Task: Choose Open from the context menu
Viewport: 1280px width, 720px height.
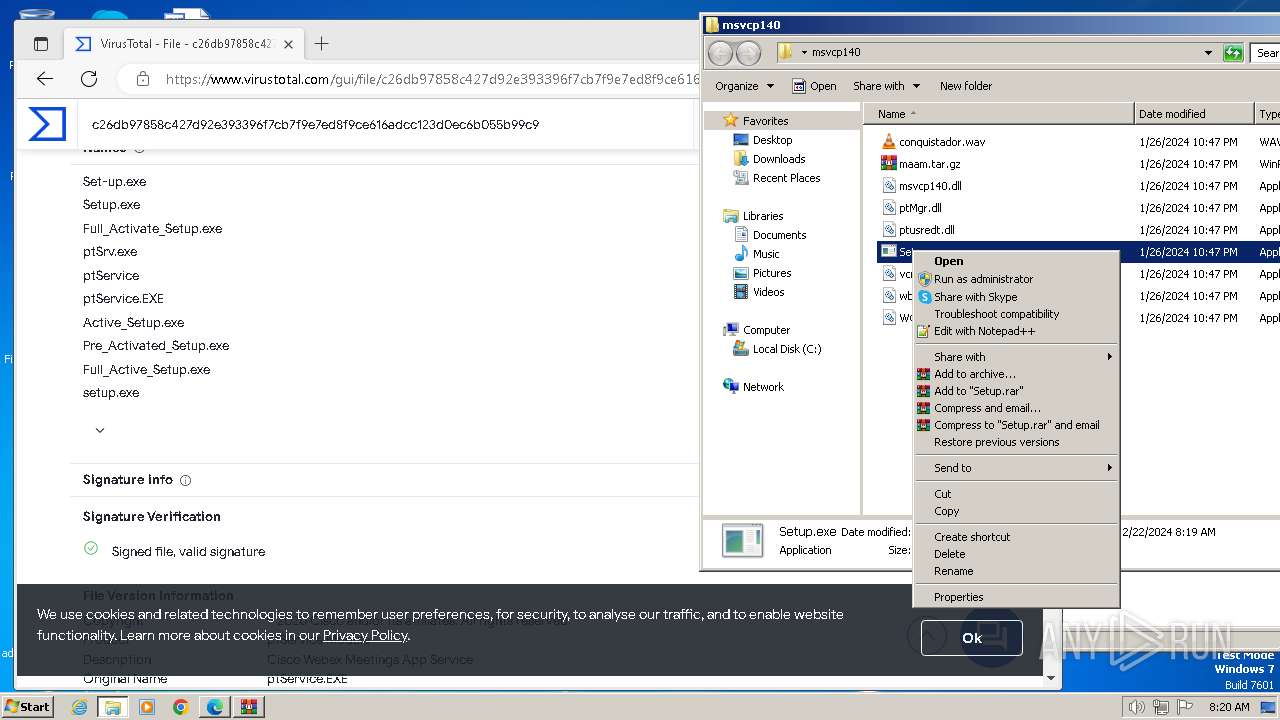Action: pos(1016,261)
